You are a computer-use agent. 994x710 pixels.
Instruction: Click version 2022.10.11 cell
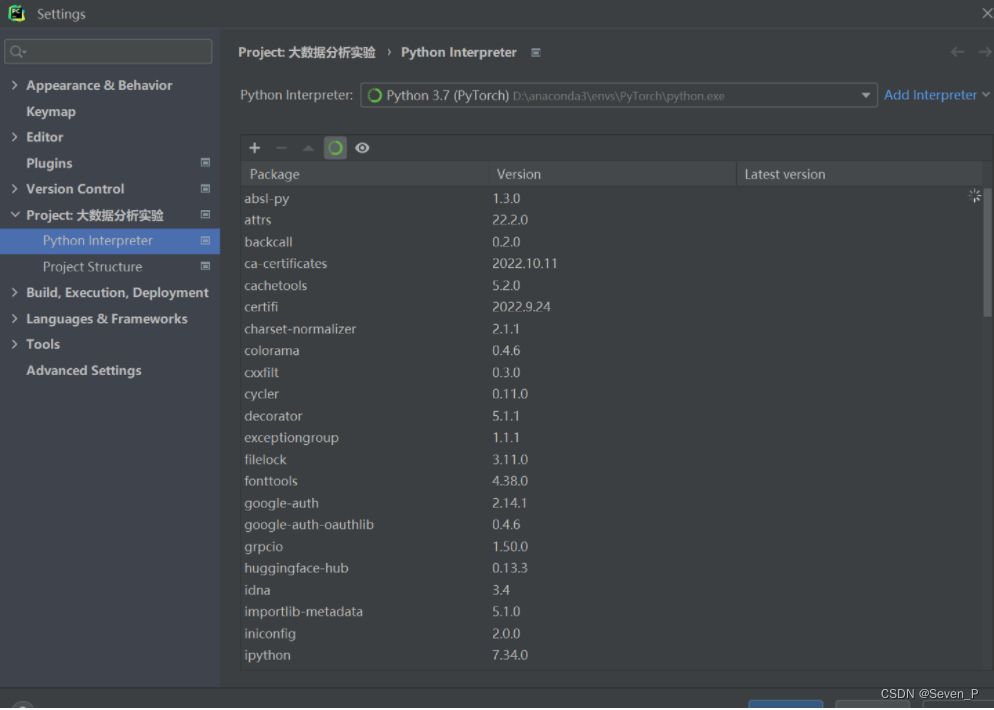click(525, 264)
